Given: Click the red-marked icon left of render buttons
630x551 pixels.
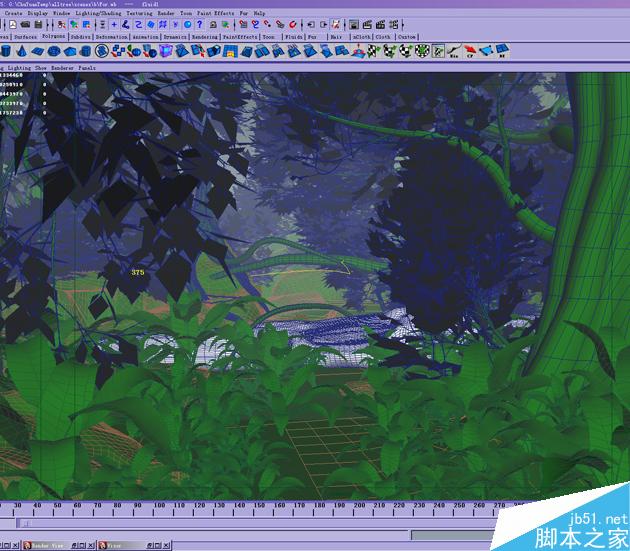Looking at the screenshot, I should coord(335,25).
